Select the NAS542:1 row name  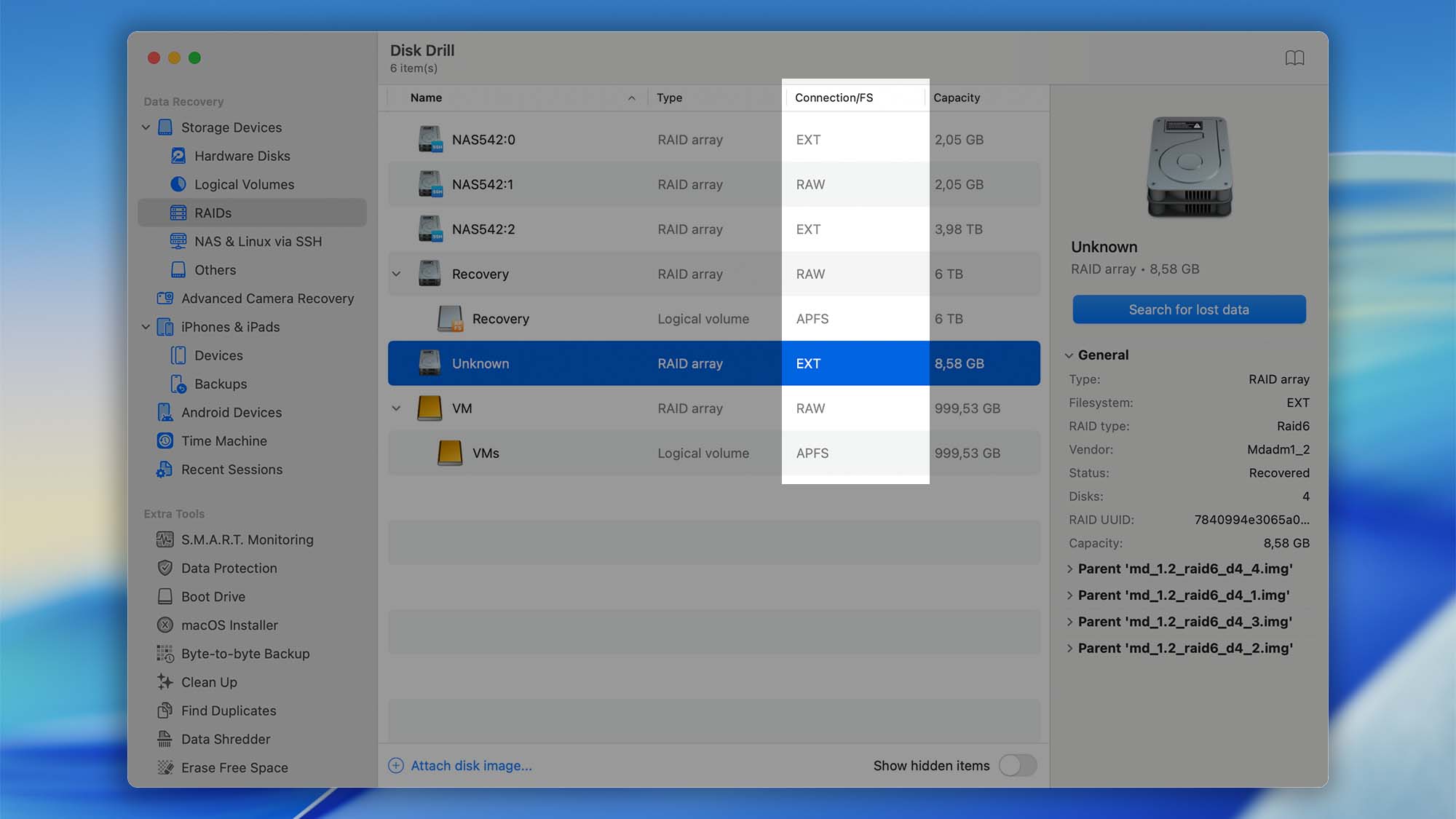click(483, 184)
